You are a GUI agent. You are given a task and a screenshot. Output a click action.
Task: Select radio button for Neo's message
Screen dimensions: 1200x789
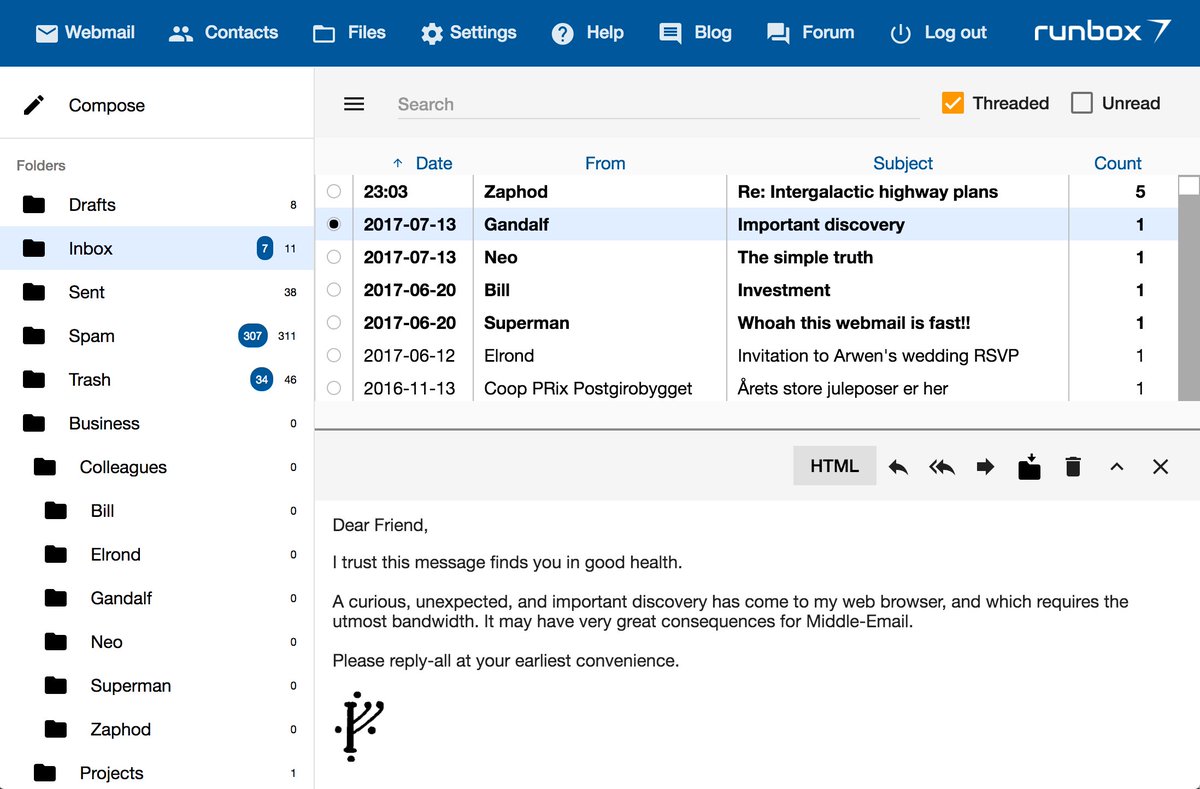point(334,257)
